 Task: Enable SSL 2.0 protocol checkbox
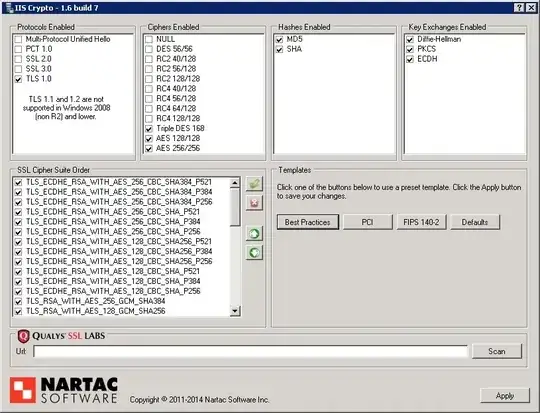point(18,59)
